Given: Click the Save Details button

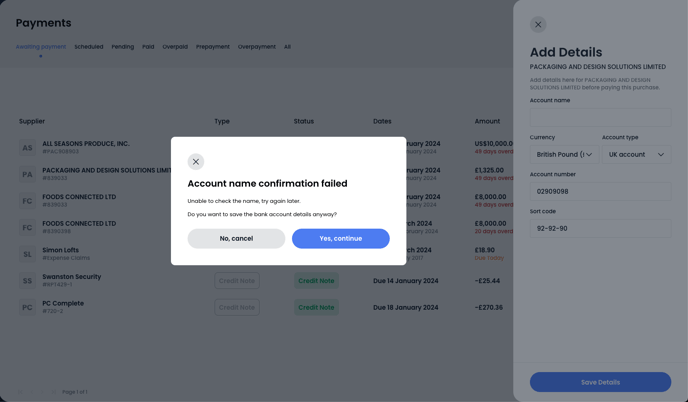Looking at the screenshot, I should coord(600,382).
